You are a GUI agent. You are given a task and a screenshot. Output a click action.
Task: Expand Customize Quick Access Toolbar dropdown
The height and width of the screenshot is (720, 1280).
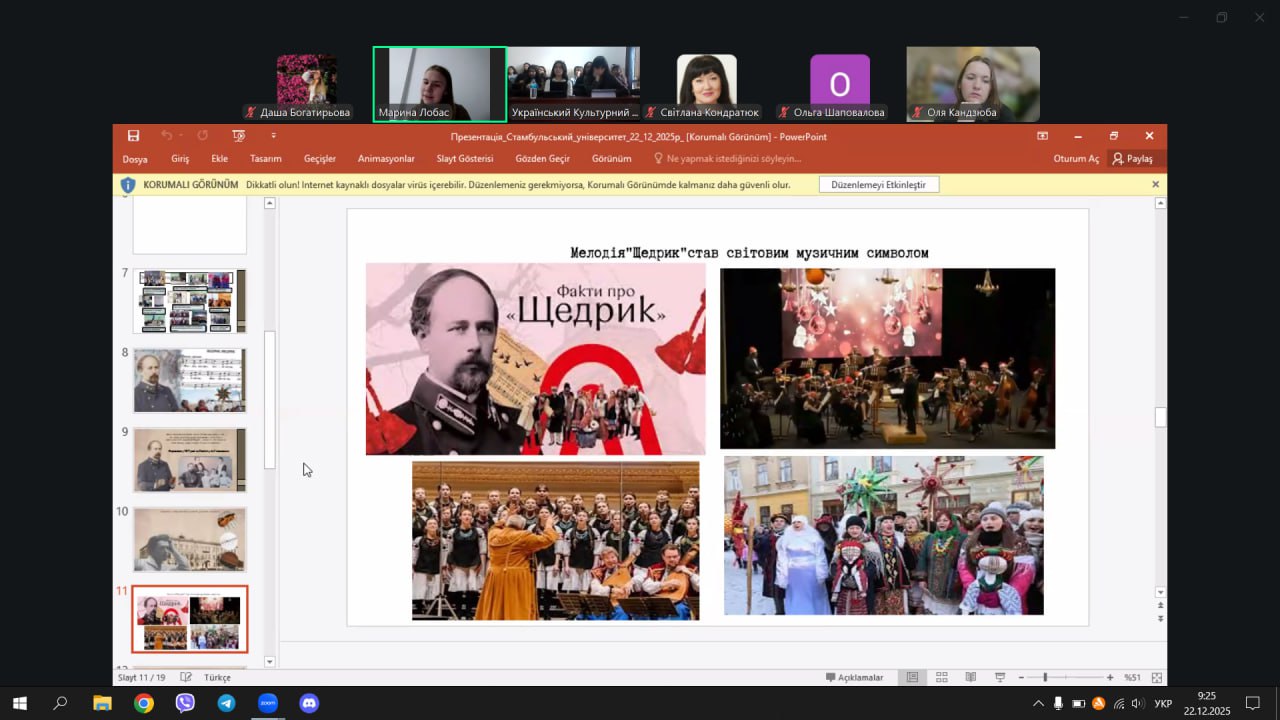tap(273, 136)
